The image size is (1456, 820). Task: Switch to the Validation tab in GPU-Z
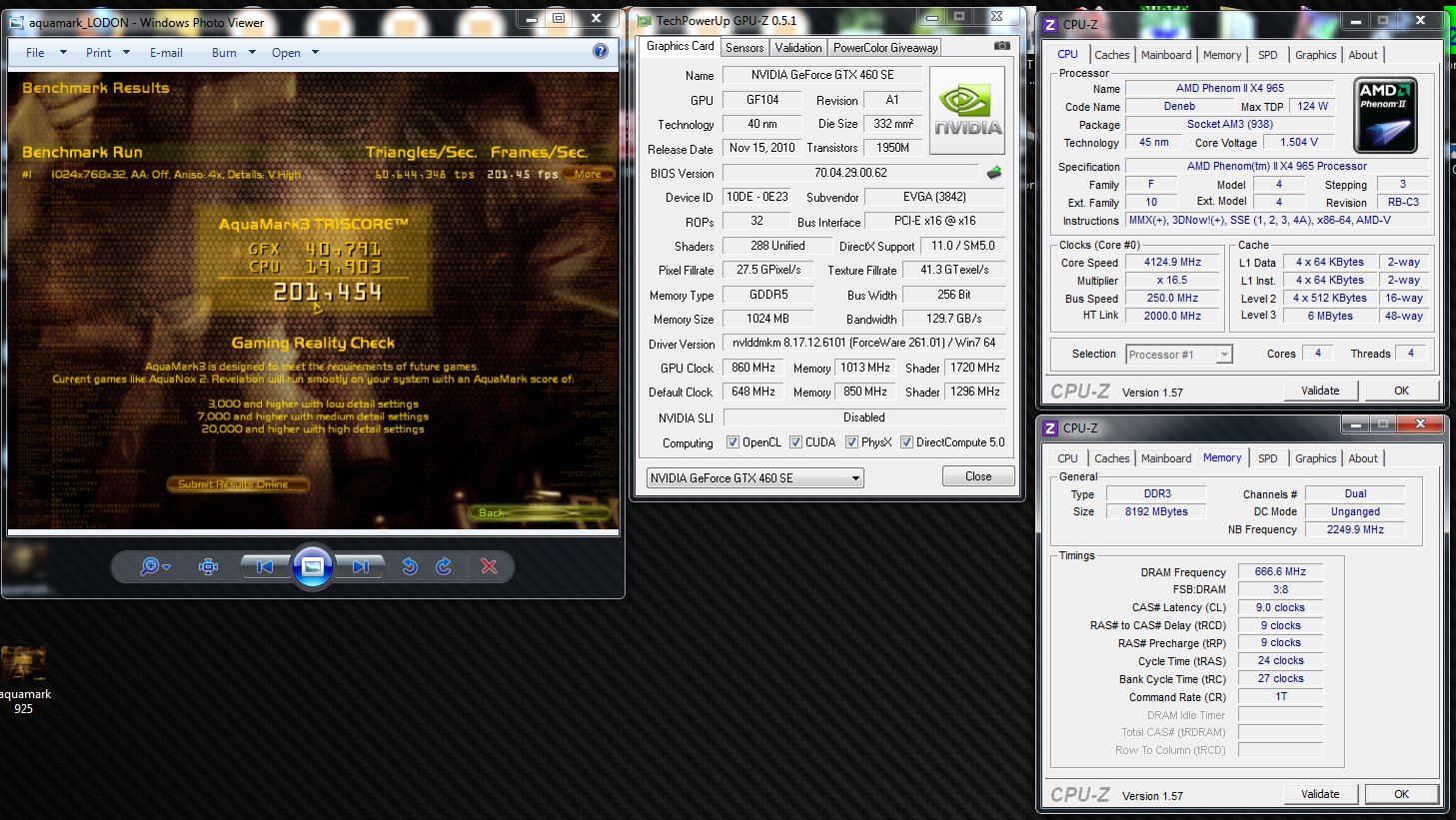[x=798, y=48]
